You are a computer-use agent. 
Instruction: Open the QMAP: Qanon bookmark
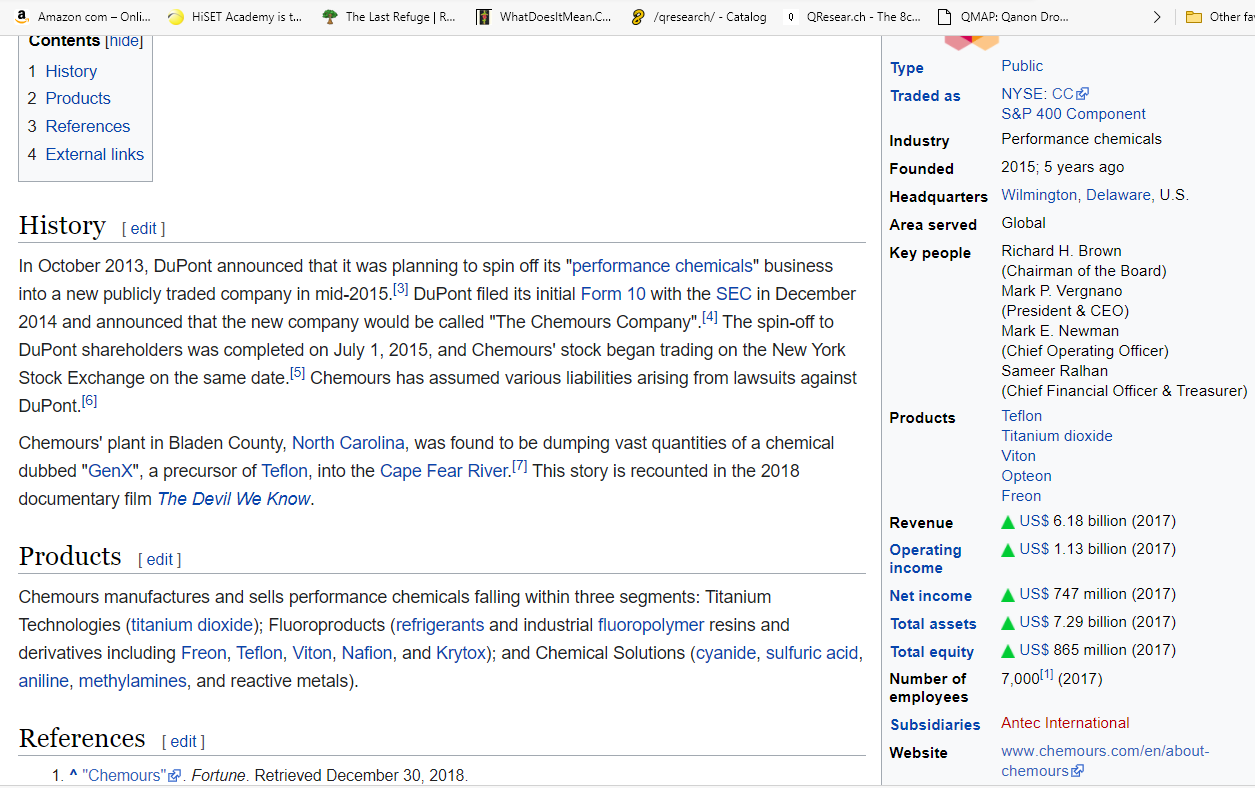(x=1004, y=17)
